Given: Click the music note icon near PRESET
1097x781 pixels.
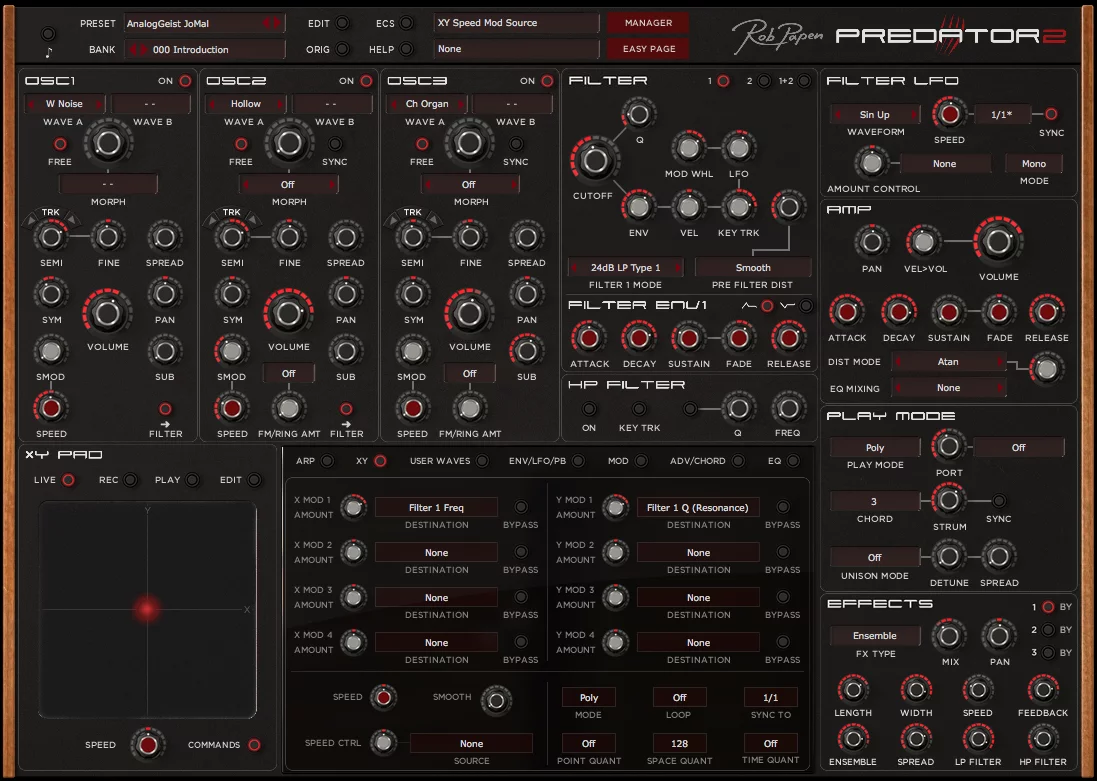Looking at the screenshot, I should [x=48, y=52].
